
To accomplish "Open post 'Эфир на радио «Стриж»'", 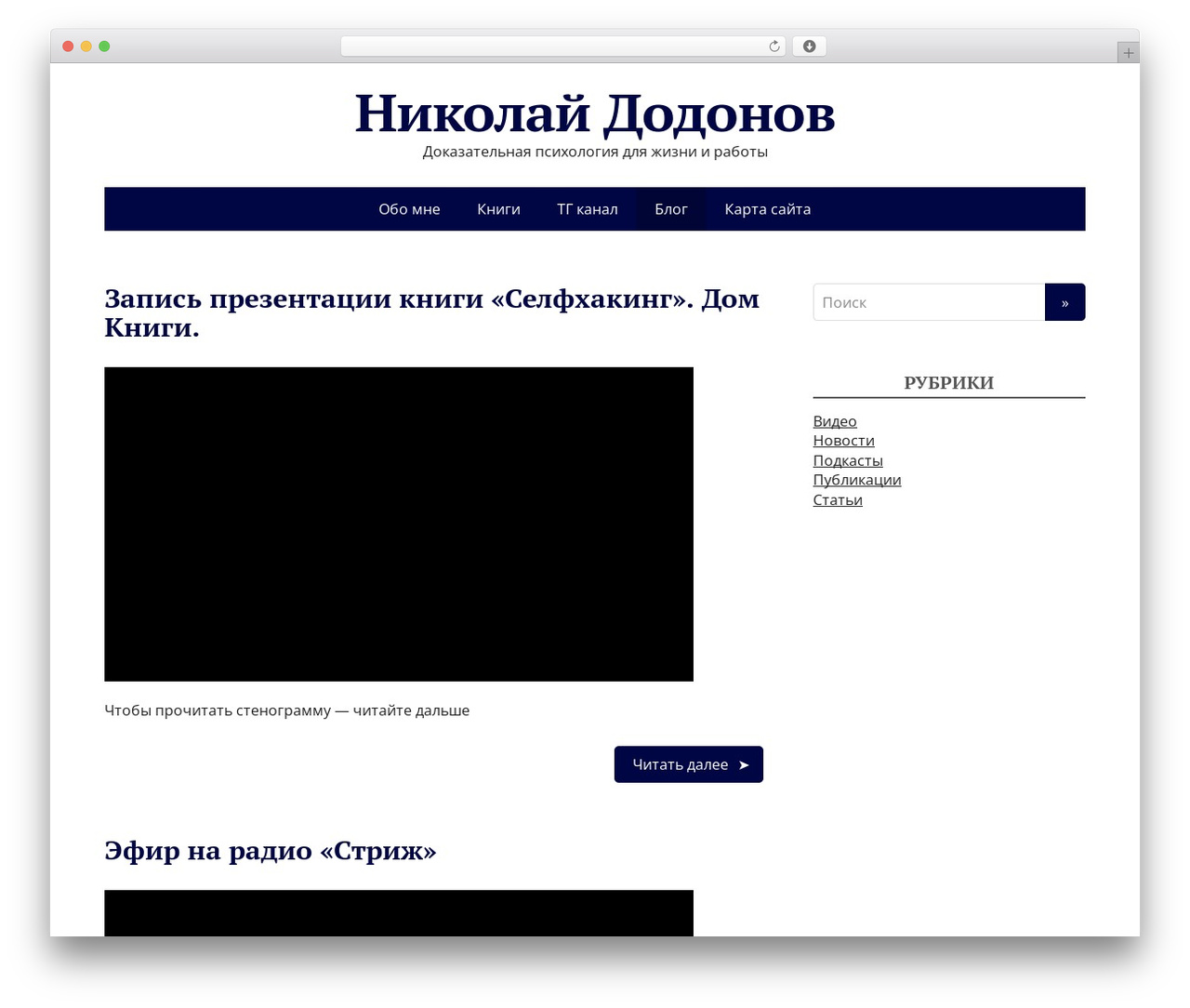I will 271,851.
